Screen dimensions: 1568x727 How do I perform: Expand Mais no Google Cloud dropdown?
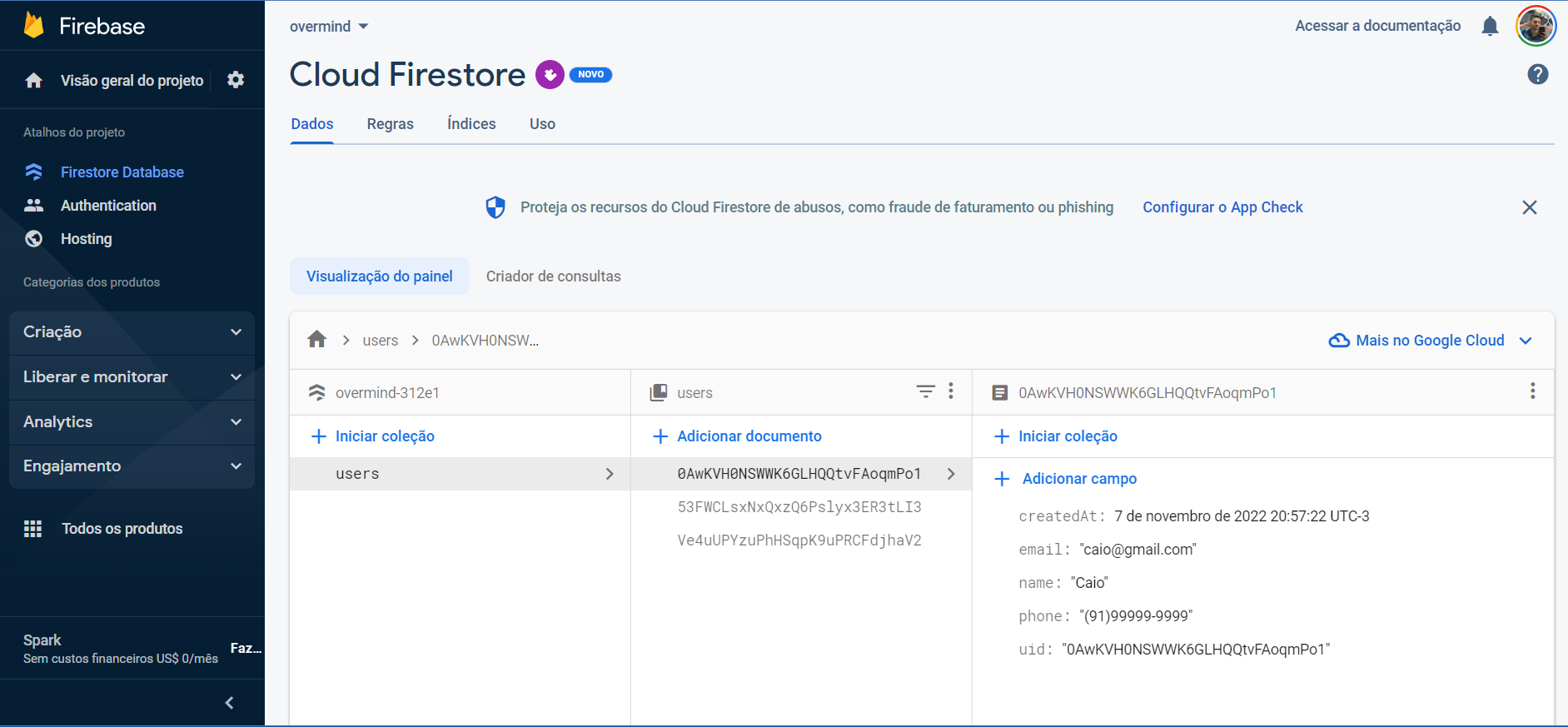pos(1525,341)
